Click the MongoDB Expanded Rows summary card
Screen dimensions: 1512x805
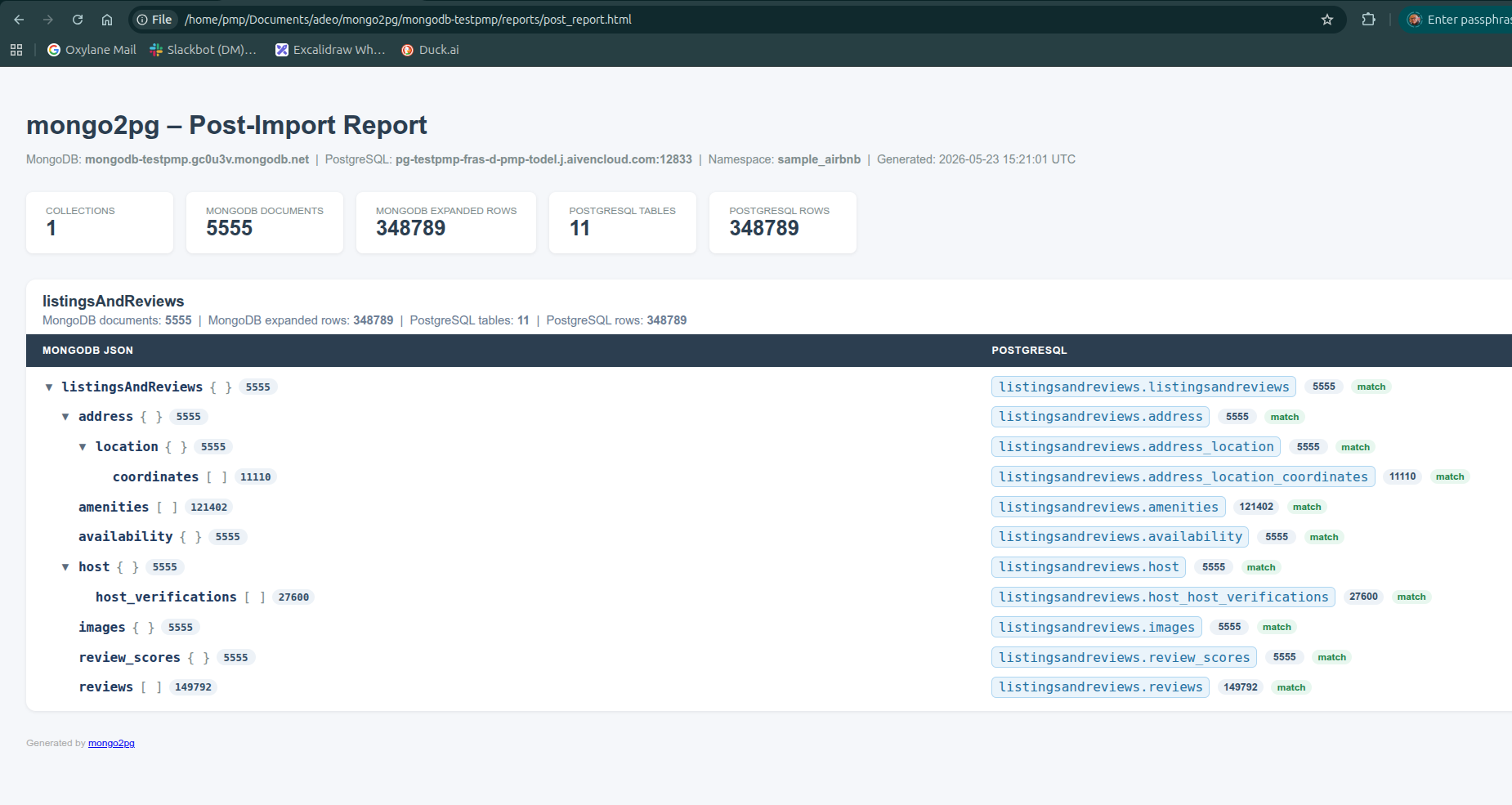446,222
